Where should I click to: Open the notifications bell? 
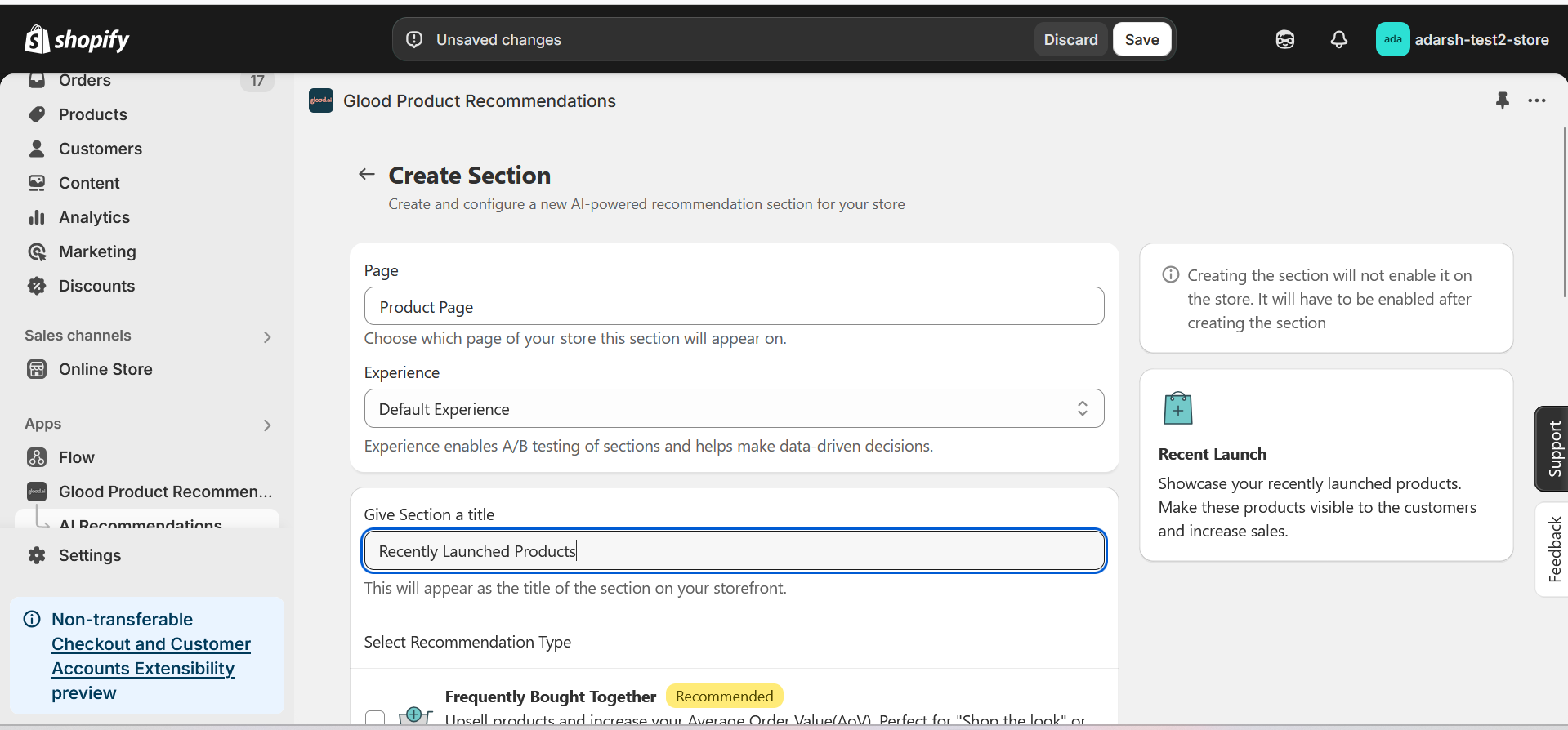tap(1338, 39)
